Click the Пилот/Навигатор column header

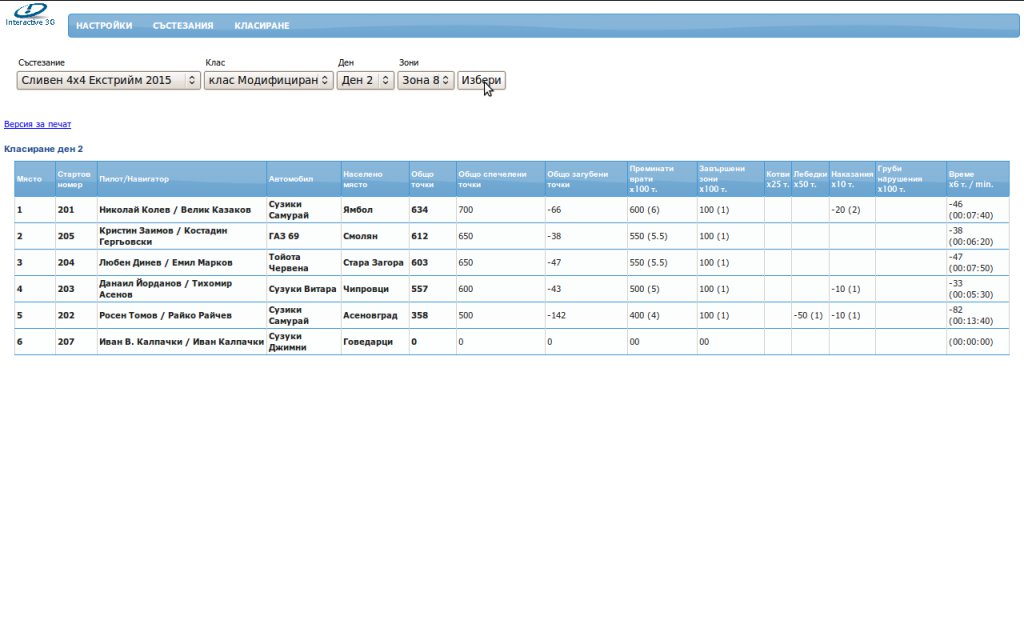pyautogui.click(x=134, y=179)
